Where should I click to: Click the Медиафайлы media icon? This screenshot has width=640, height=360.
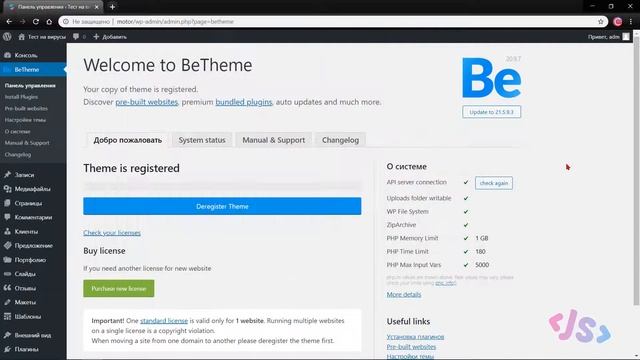pos(7,189)
